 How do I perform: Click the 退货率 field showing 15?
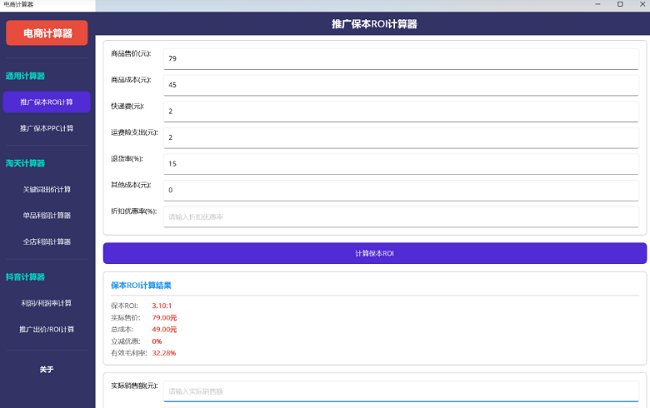coord(400,163)
